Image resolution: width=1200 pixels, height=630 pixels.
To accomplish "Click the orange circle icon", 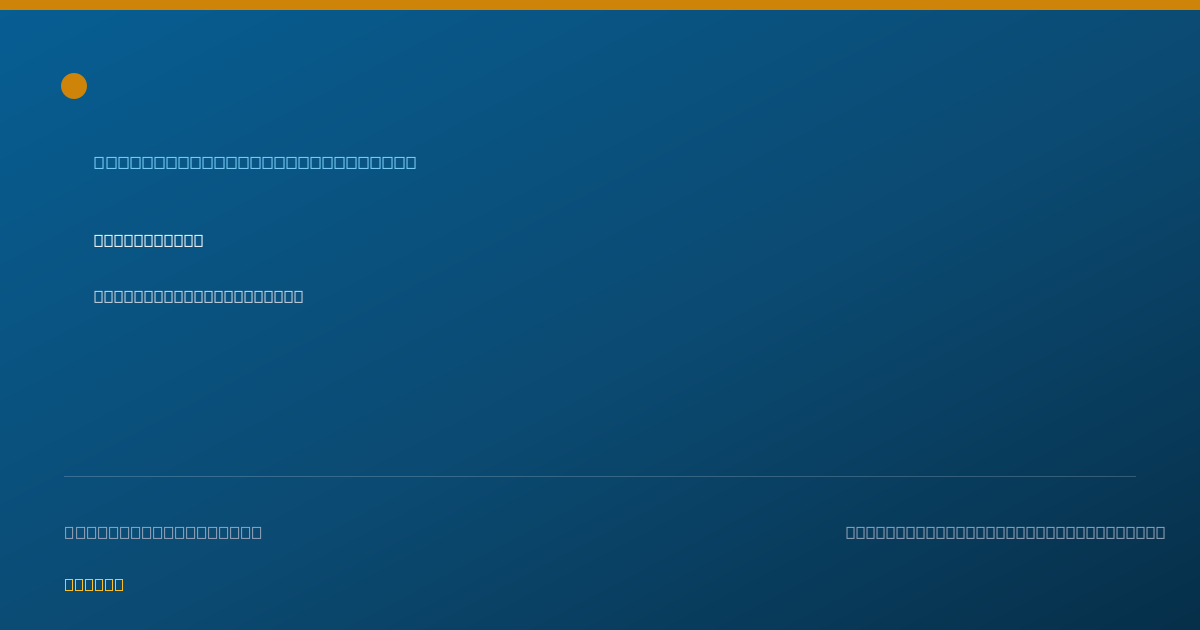I will [74, 86].
